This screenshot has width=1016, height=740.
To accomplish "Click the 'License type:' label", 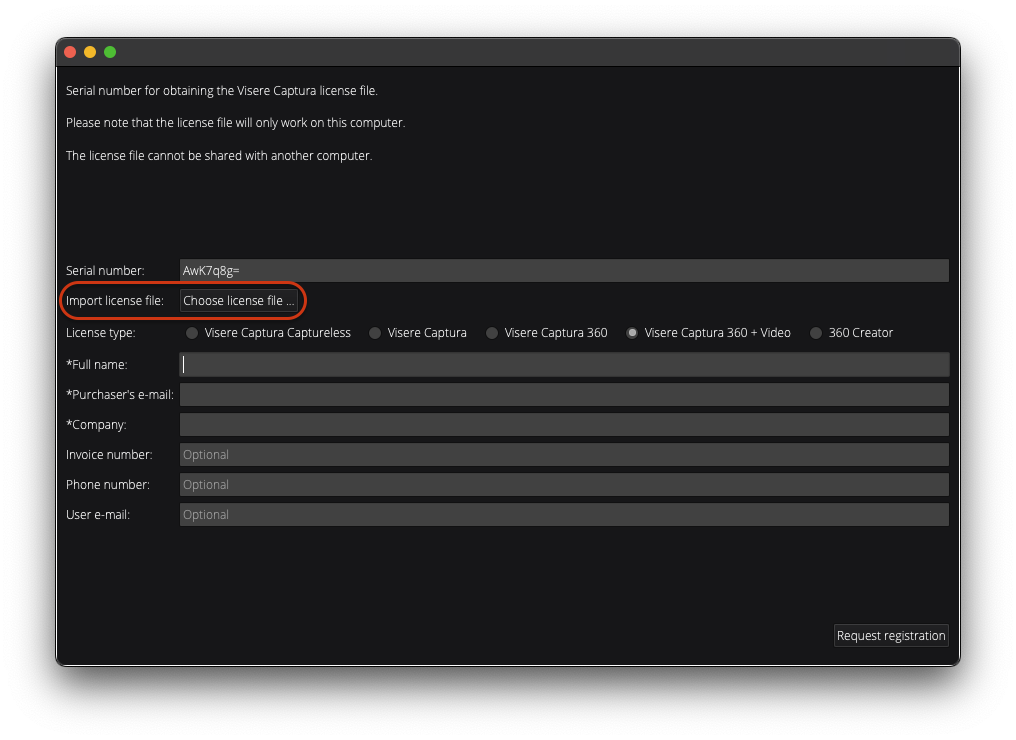I will pos(100,333).
